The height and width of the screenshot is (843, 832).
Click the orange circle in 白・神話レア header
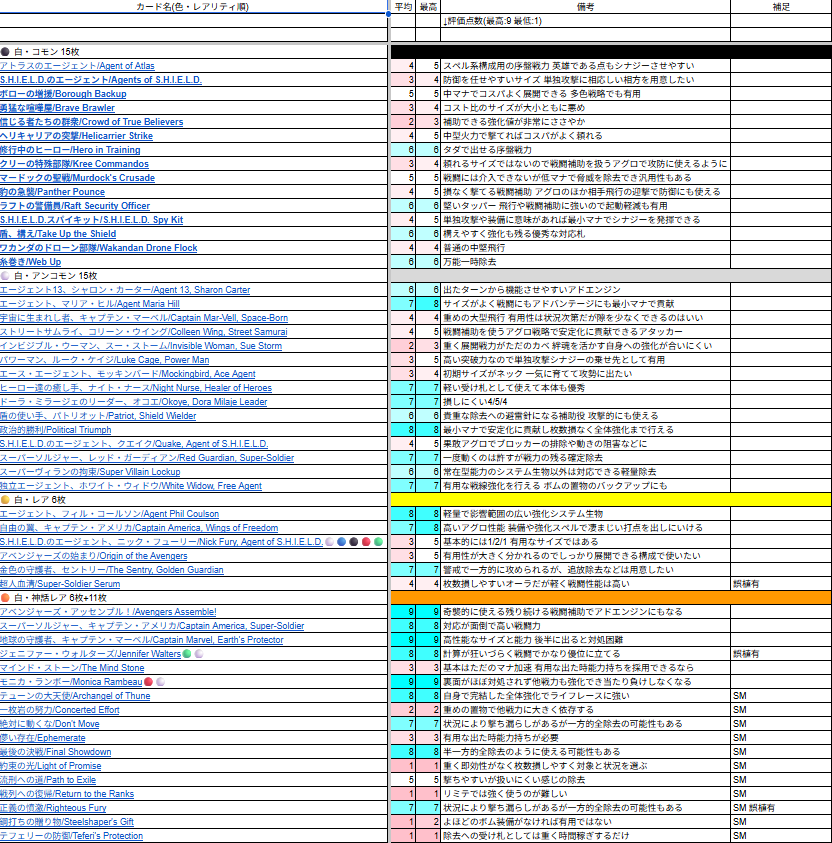click(5, 597)
